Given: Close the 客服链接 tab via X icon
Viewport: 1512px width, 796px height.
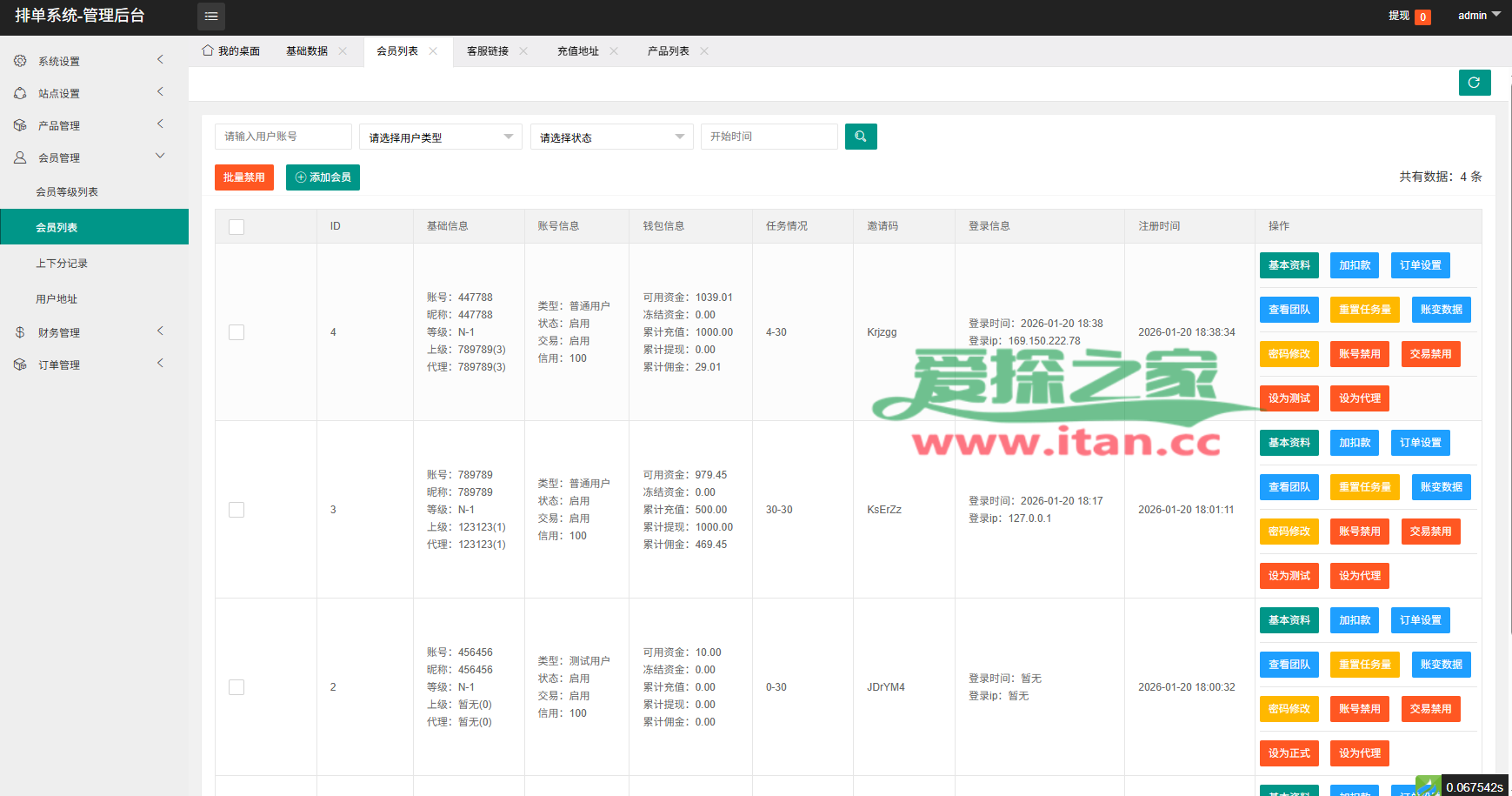Looking at the screenshot, I should coord(523,51).
